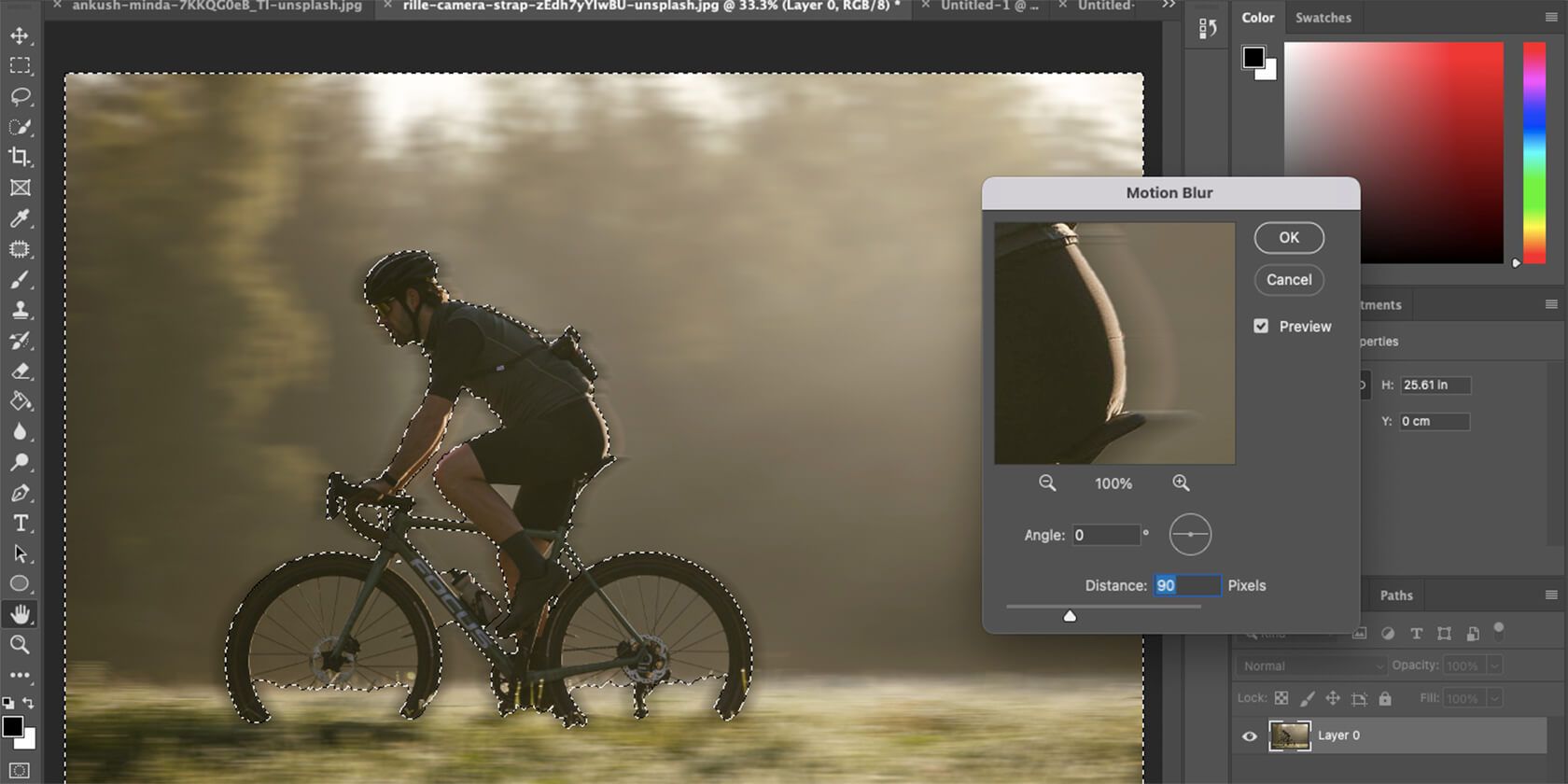Select the Quick Selection tool
The width and height of the screenshot is (1568, 784).
click(20, 127)
